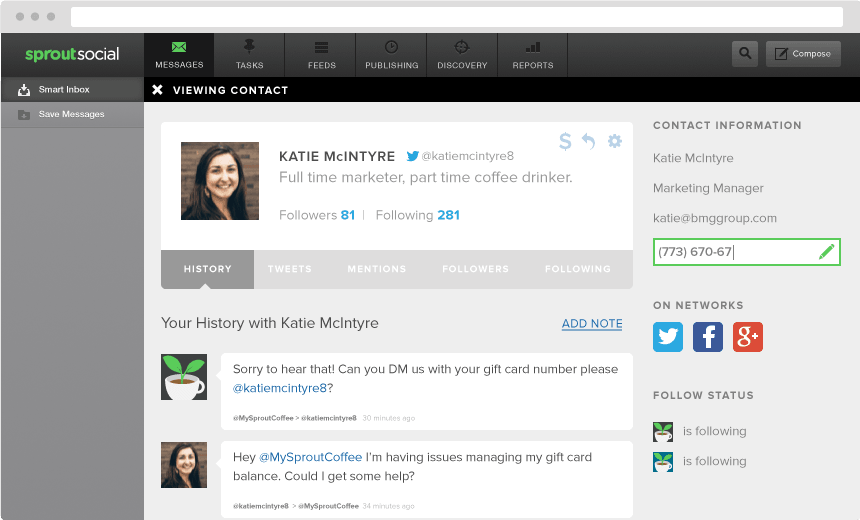Click the second is following avatar
This screenshot has width=860, height=520.
(x=663, y=462)
